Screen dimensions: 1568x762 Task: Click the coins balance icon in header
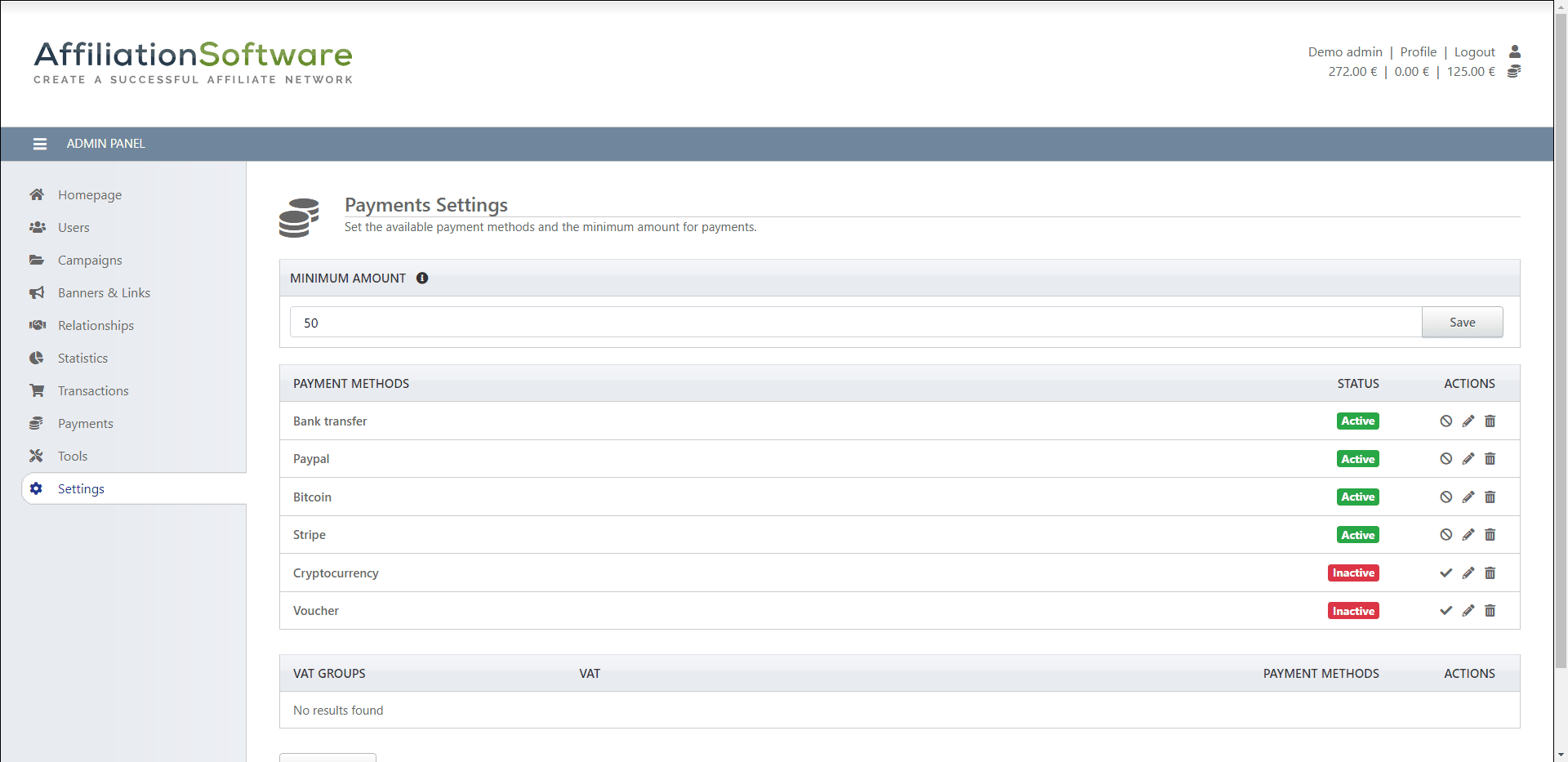(1513, 72)
